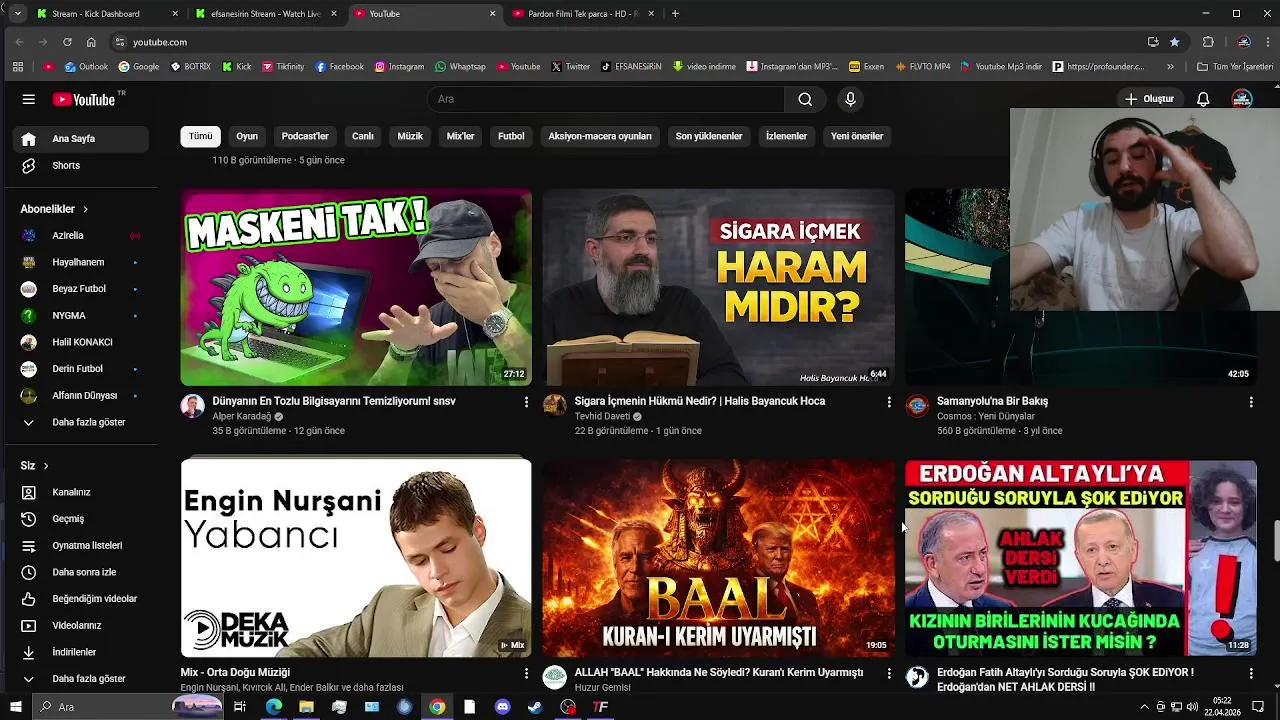Screen dimensions: 1280x720
Task: Open the Halil KONAKCI subscription
Action: (x=82, y=342)
